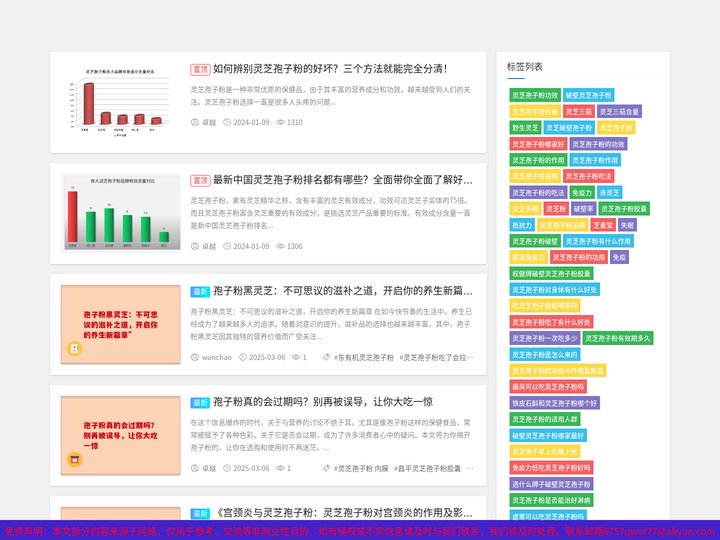Select the blue tag 灵芝孢子粉有什么作用
720x540 pixels.
pyautogui.click(x=598, y=241)
